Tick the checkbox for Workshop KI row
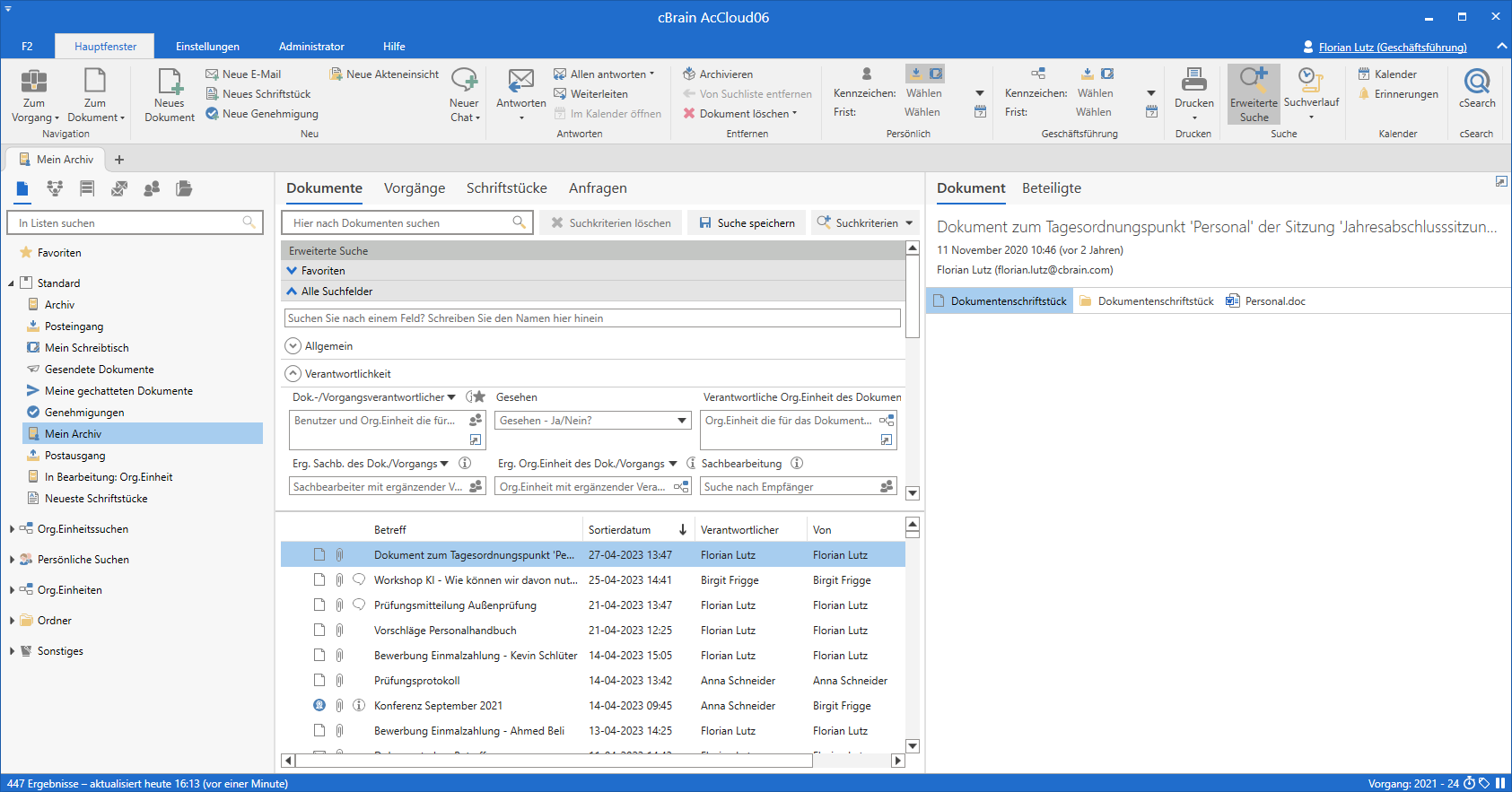 (319, 580)
